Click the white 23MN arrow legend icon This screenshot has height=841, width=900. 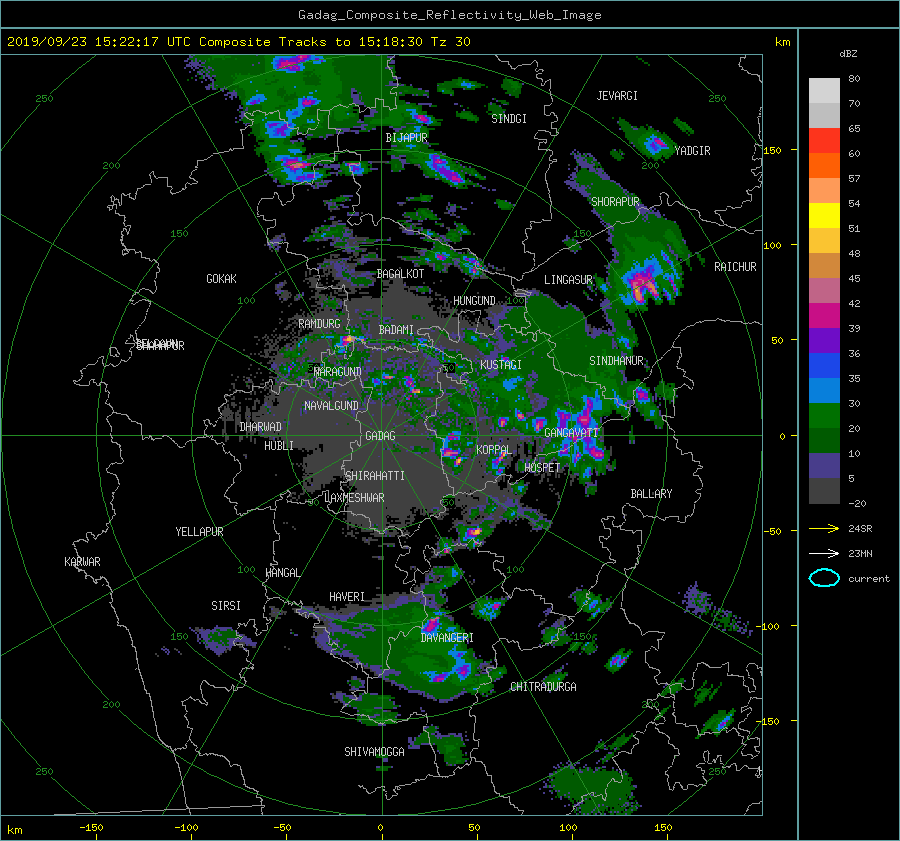[824, 553]
